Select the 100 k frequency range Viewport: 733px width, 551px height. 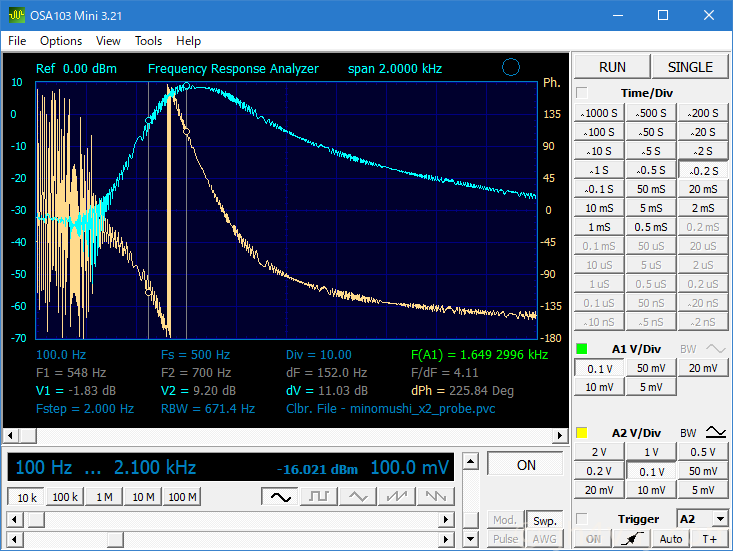tap(65, 497)
